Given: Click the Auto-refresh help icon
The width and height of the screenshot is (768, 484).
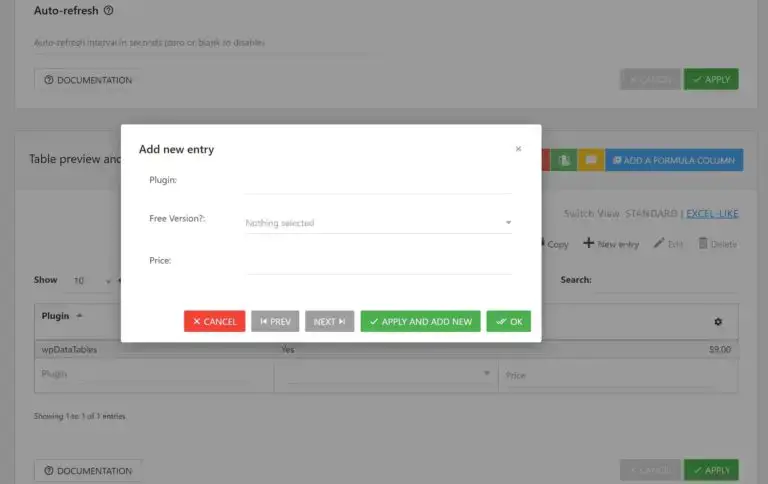Looking at the screenshot, I should pos(109,10).
